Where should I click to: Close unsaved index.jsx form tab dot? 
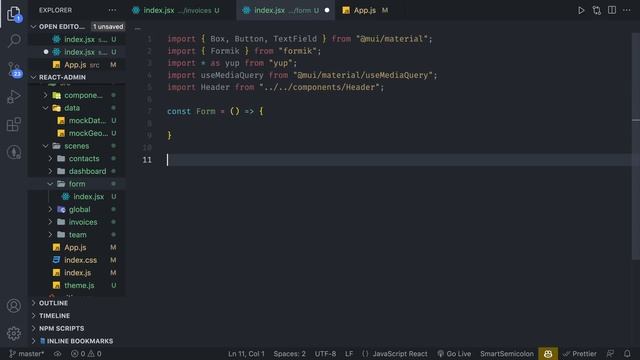(327, 10)
